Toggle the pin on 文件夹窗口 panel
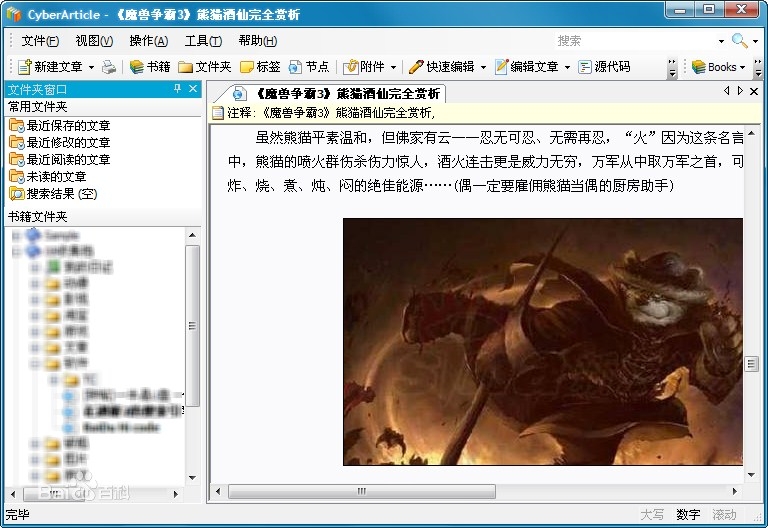The height and width of the screenshot is (528, 768). pos(177,89)
